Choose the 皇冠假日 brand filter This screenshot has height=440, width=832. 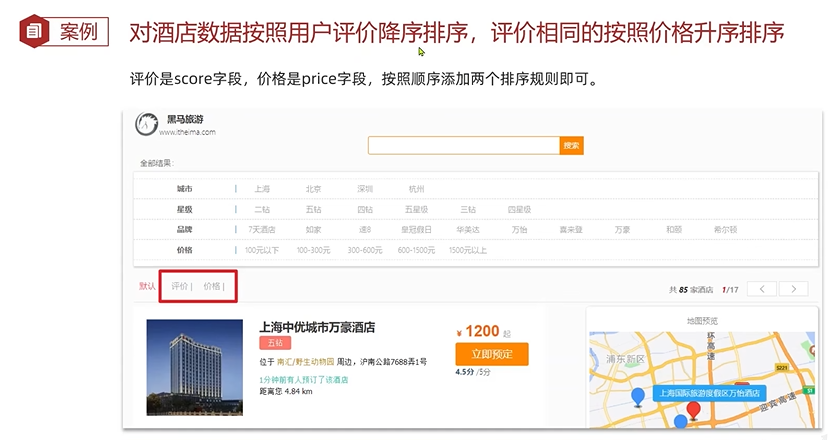coord(416,230)
